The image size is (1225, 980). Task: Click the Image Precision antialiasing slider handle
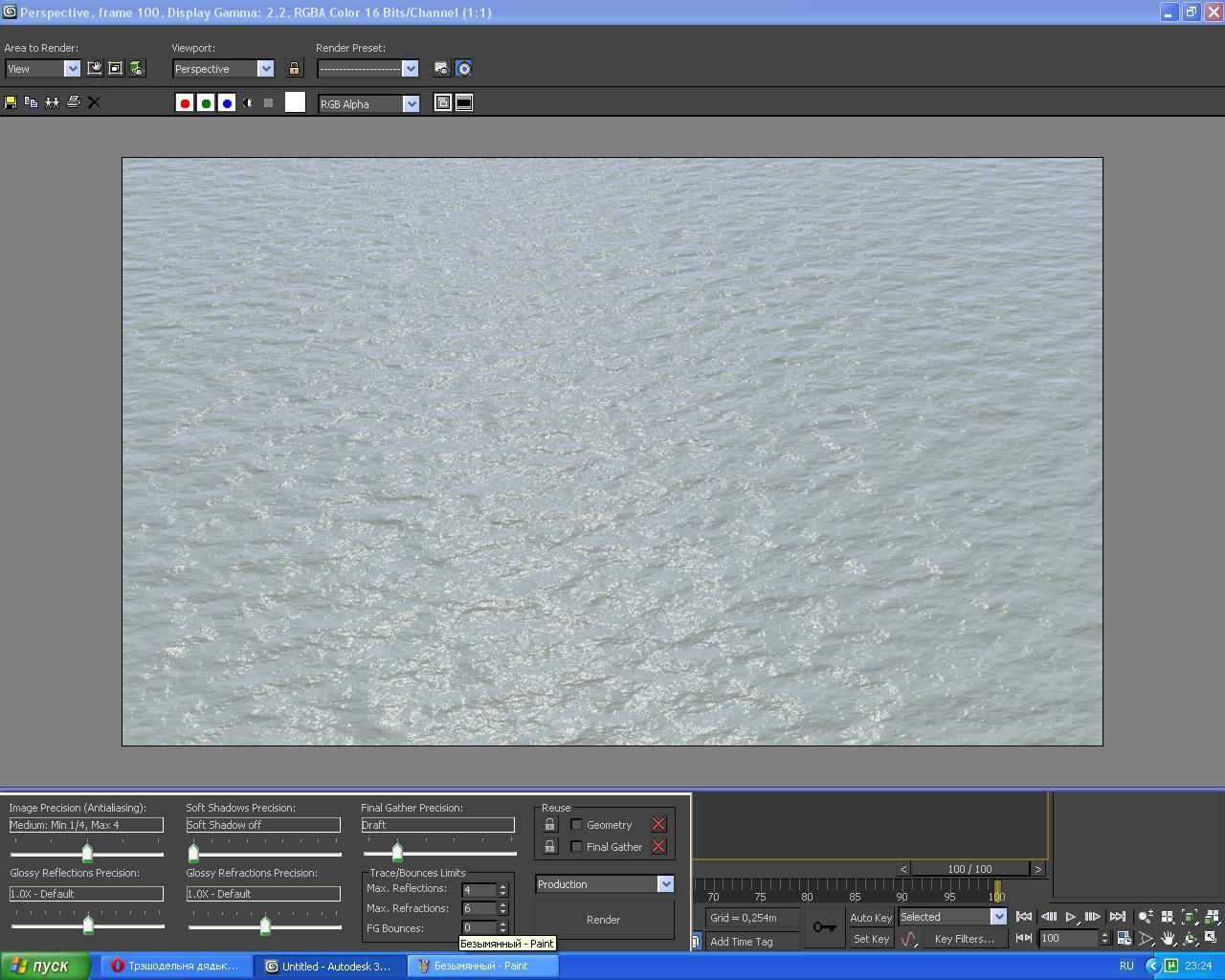click(87, 853)
